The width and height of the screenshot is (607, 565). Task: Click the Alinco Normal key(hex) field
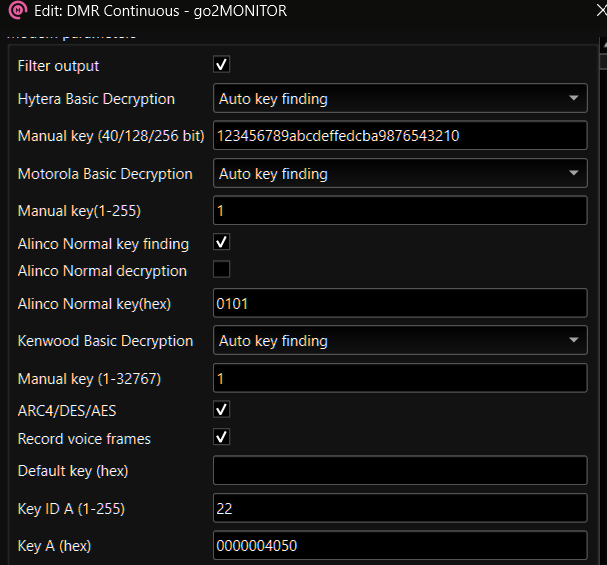400,303
